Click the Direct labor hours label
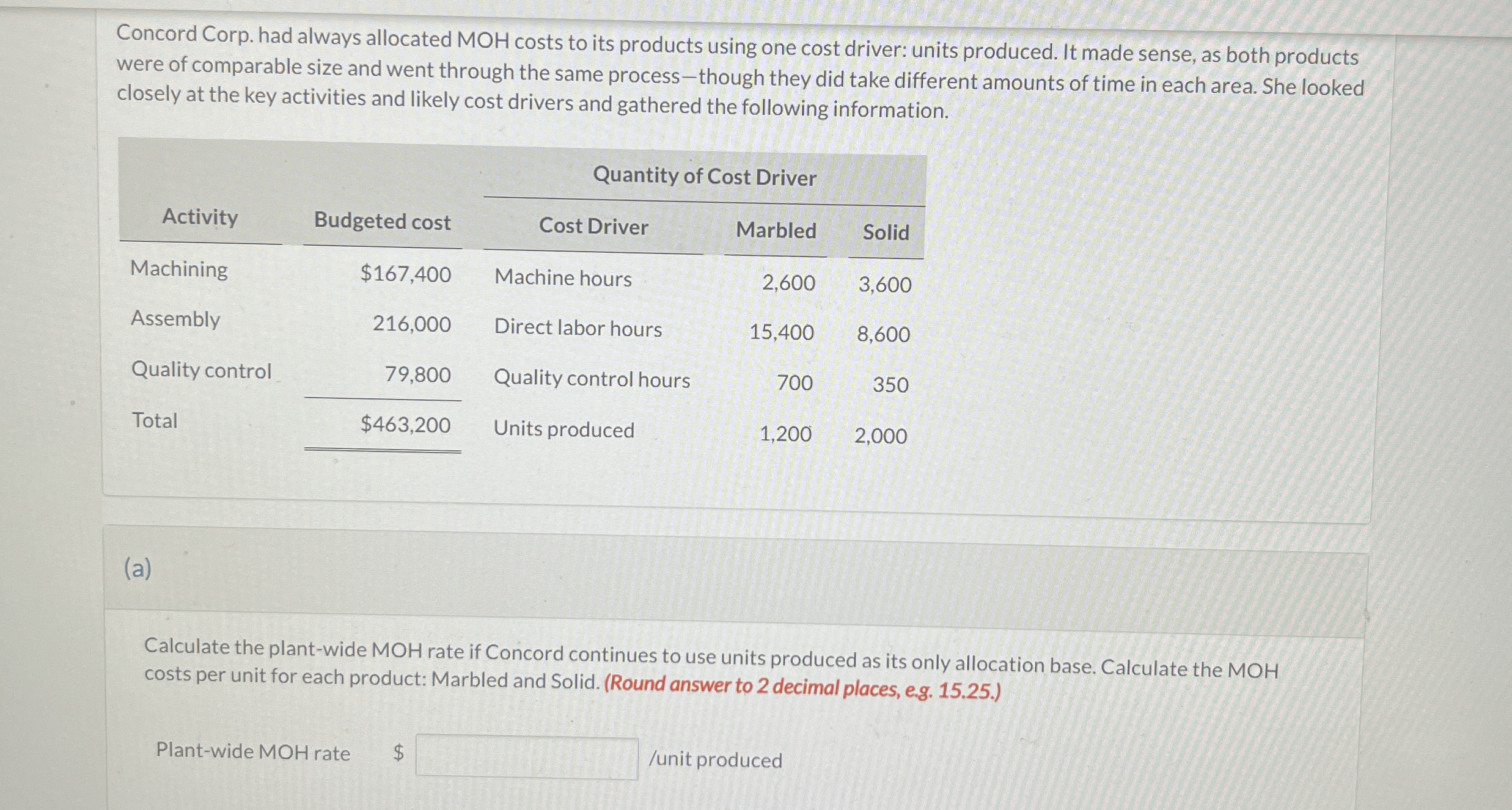The width and height of the screenshot is (1512, 810). point(577,329)
